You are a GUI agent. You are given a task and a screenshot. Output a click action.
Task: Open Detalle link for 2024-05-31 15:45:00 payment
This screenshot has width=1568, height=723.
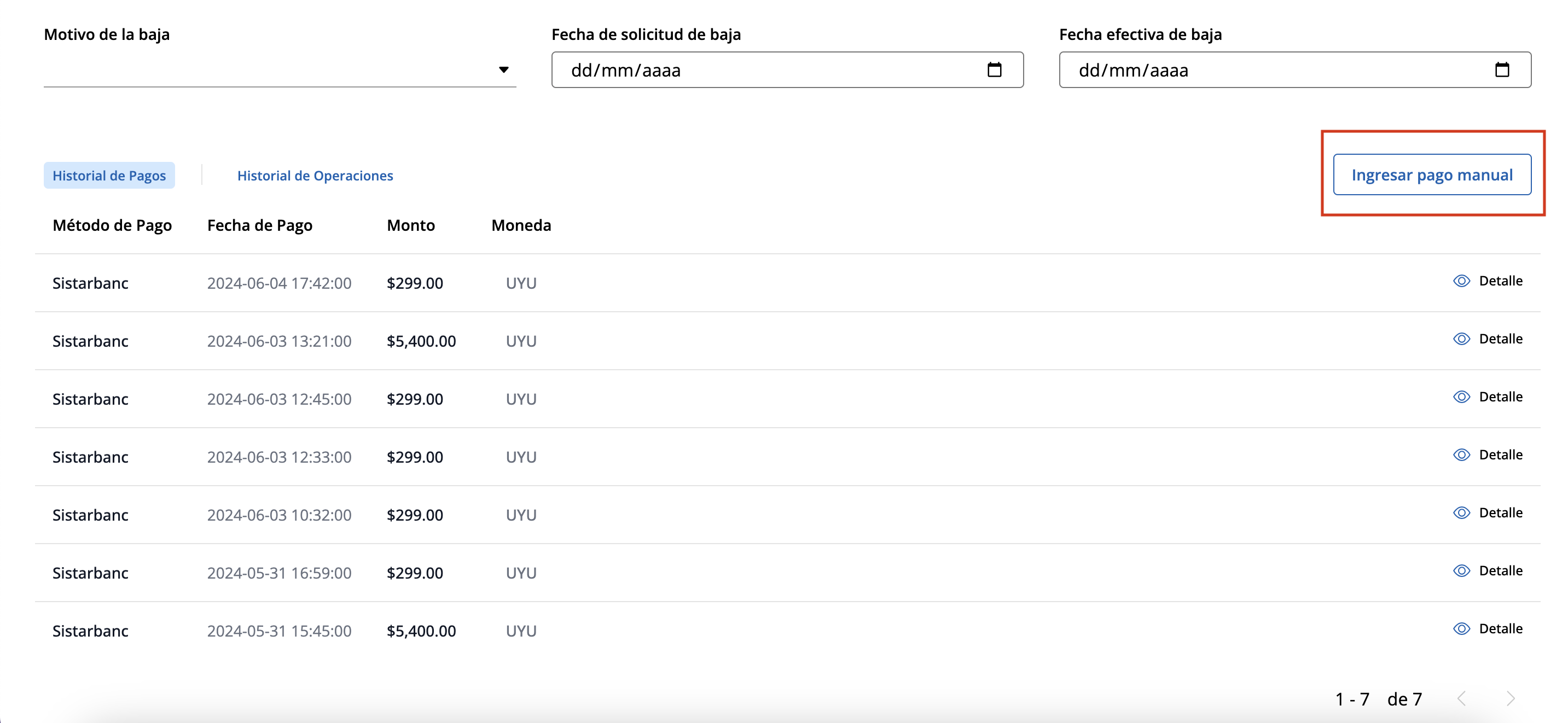tap(1501, 629)
